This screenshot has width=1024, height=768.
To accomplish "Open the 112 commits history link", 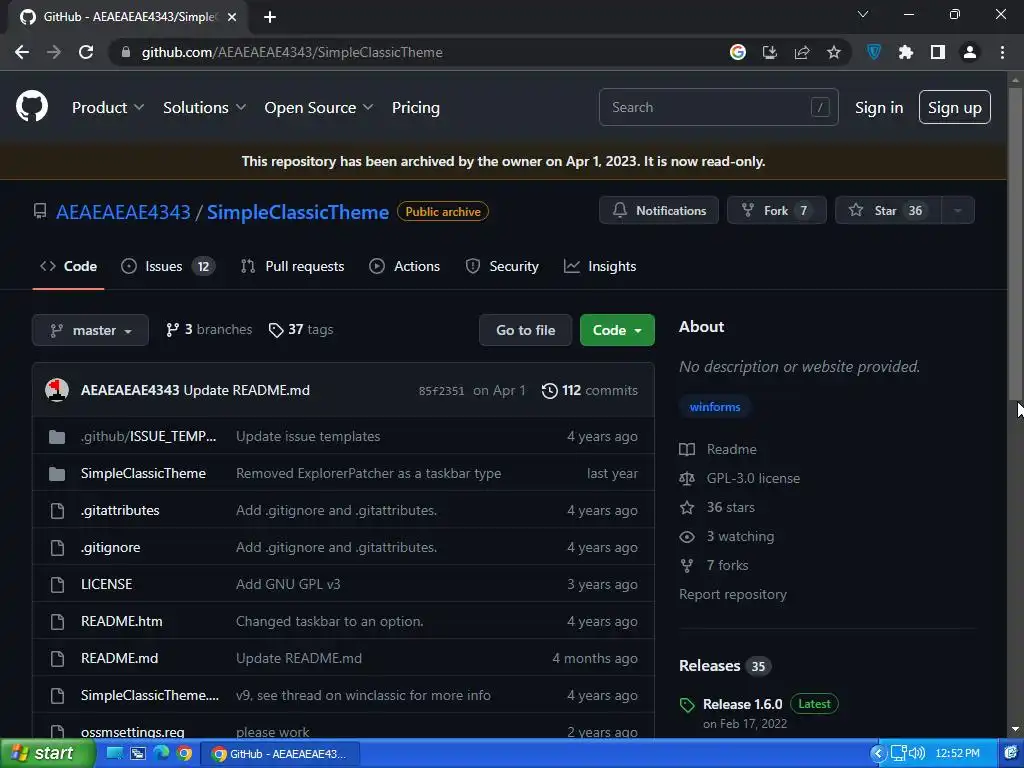I will point(590,391).
